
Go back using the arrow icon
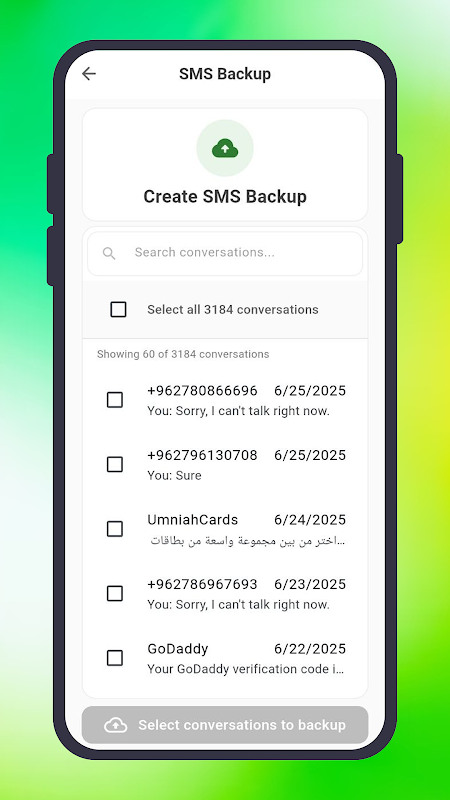(x=89, y=74)
